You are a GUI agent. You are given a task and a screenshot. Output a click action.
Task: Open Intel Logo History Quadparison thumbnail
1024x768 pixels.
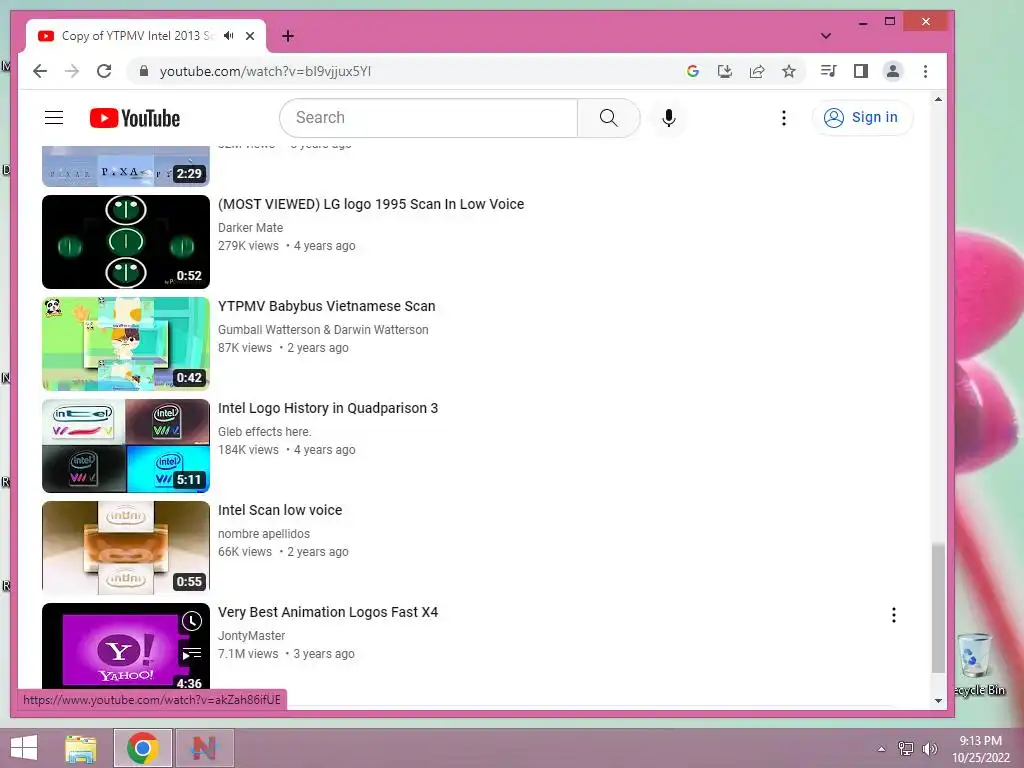[x=126, y=445]
